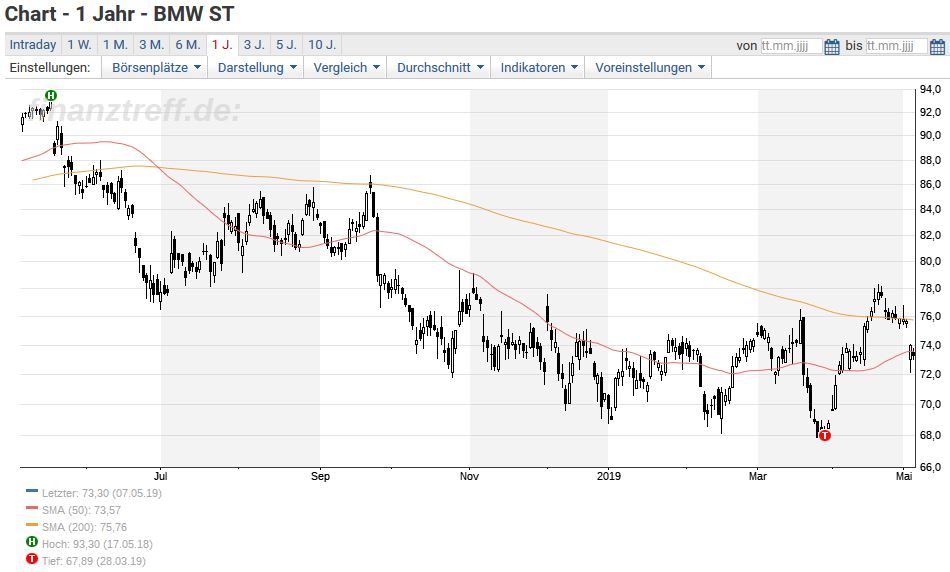Click the 'Sep' x-axis label
The height and width of the screenshot is (572, 950).
pyautogui.click(x=320, y=476)
